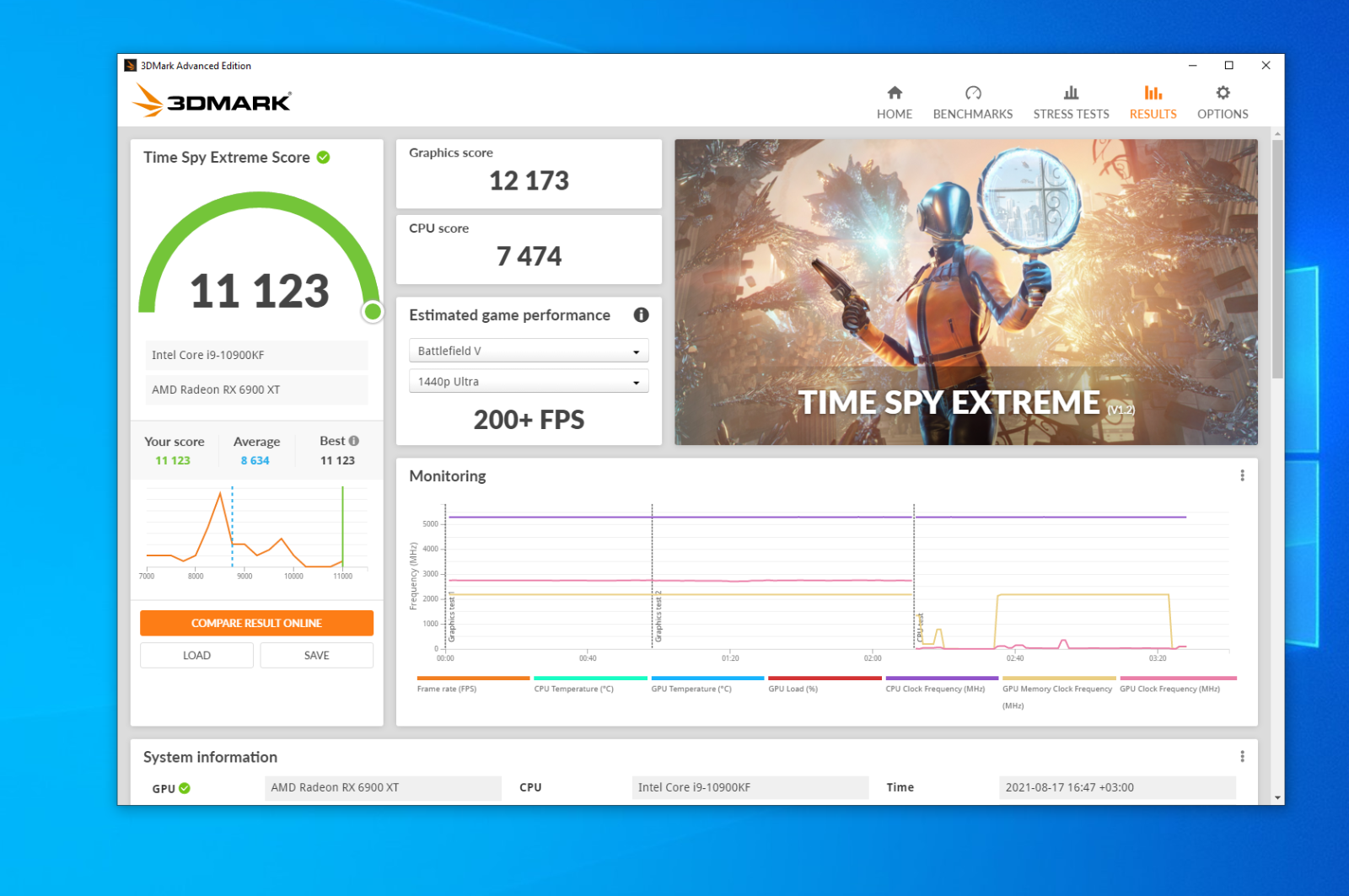Click the CPU score 7 474
This screenshot has width=1349, height=896.
pos(529,256)
